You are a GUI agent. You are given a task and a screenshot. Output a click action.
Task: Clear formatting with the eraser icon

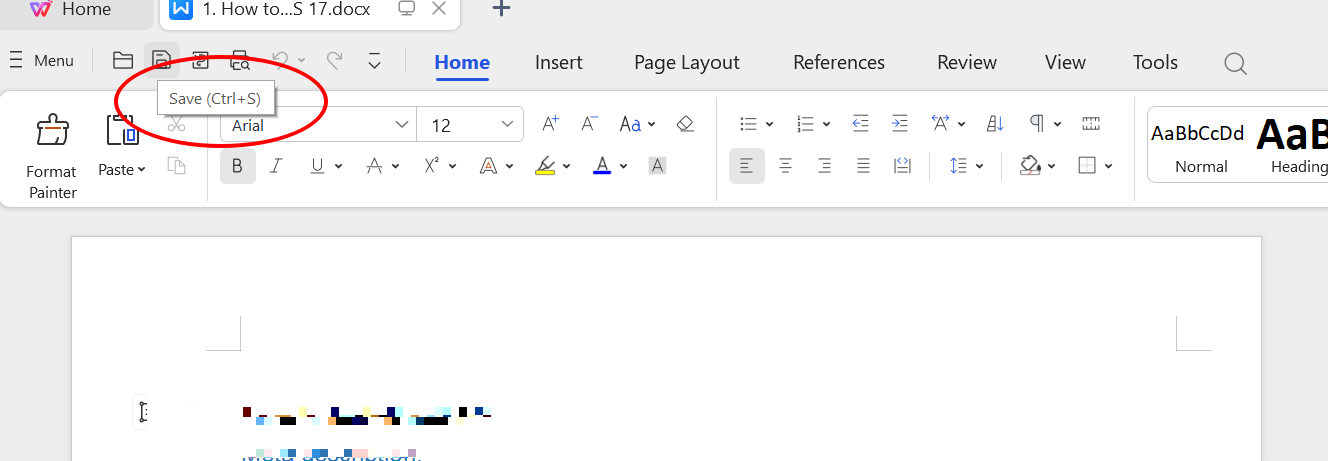pos(685,124)
